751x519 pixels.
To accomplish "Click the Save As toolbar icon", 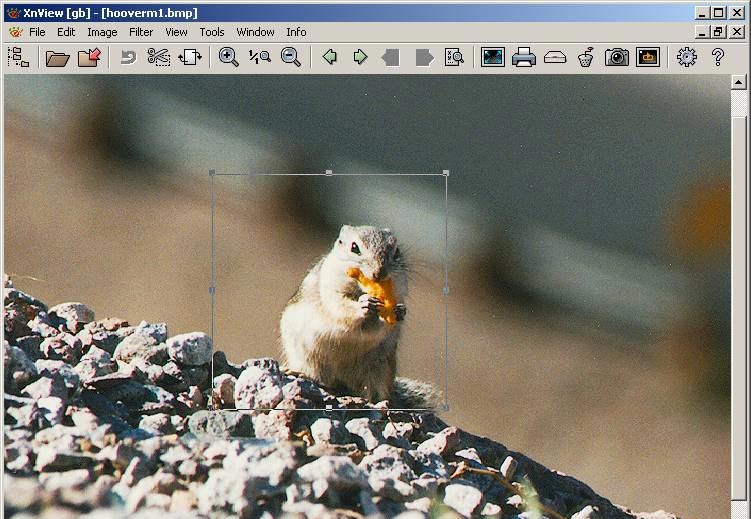I will pos(90,57).
